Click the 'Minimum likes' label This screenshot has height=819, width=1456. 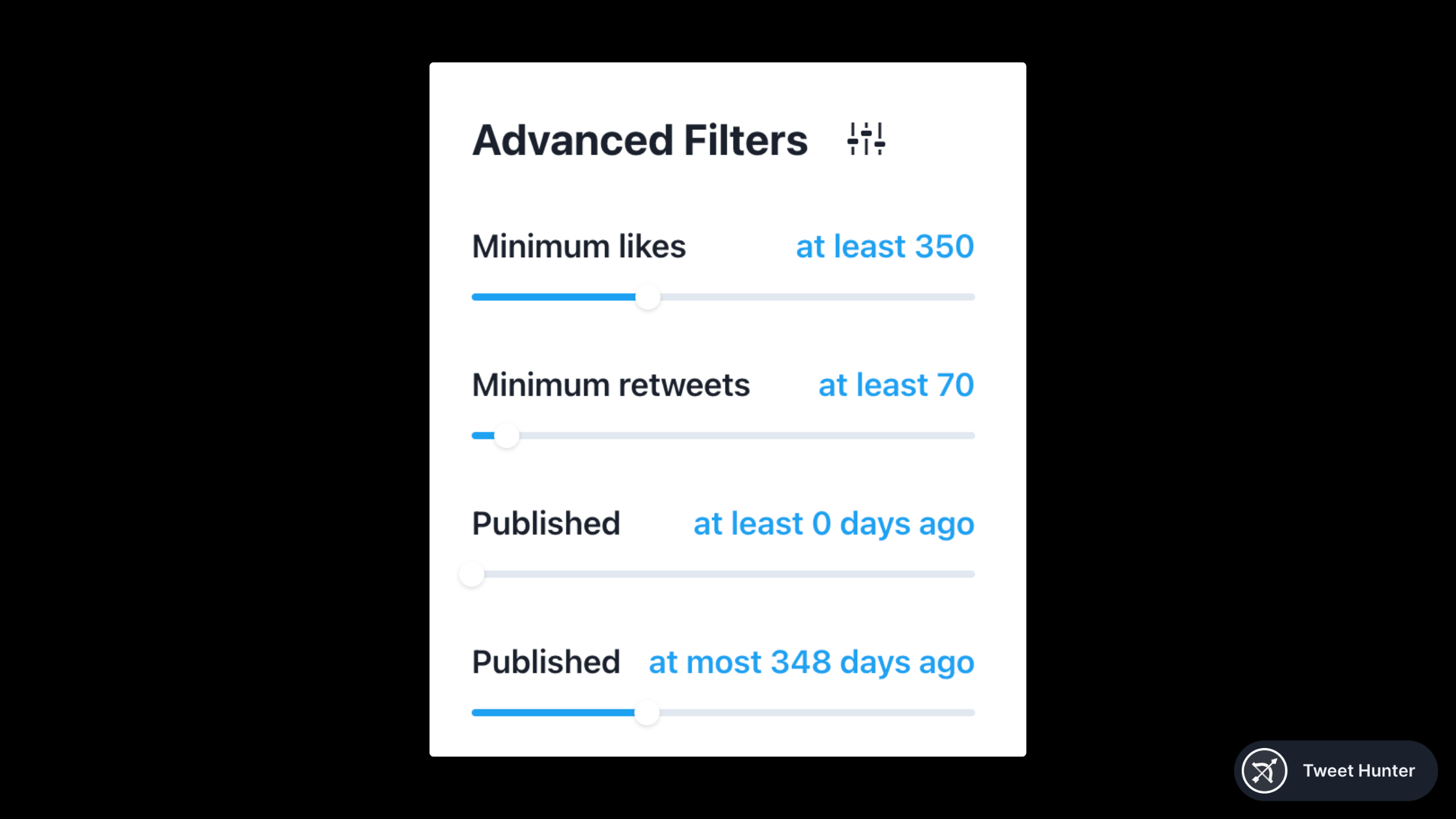click(x=579, y=246)
